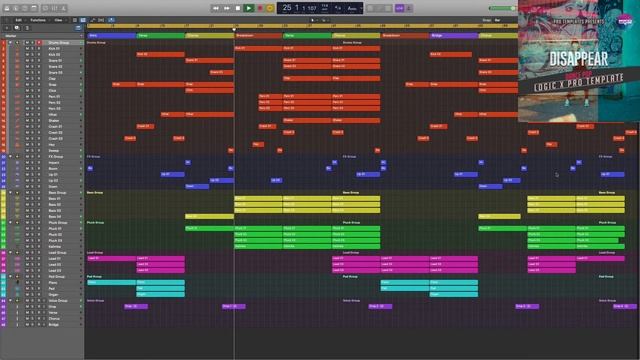Click the red Record button
The image size is (640, 360).
coord(260,8)
